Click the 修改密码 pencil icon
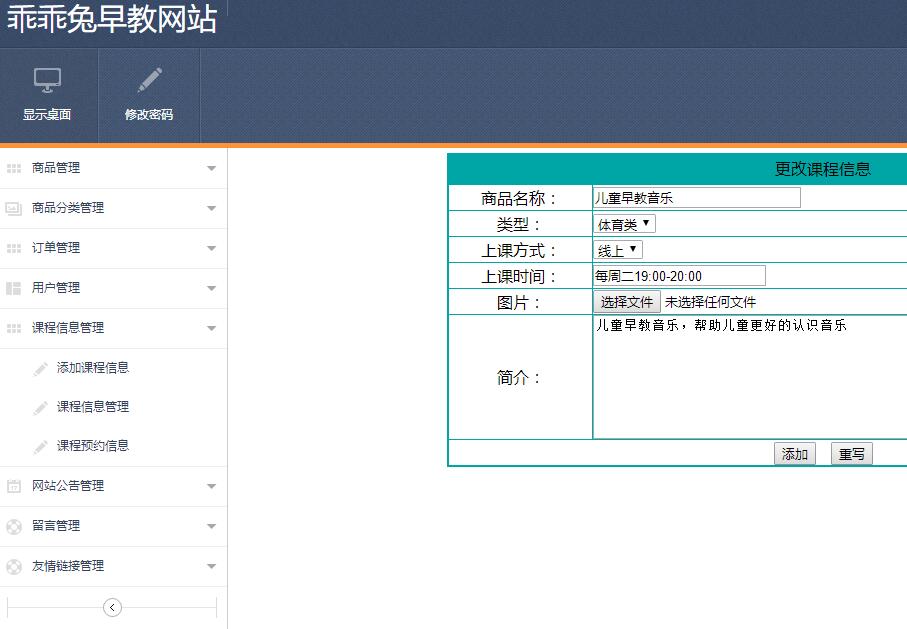This screenshot has height=629, width=907. [x=149, y=80]
